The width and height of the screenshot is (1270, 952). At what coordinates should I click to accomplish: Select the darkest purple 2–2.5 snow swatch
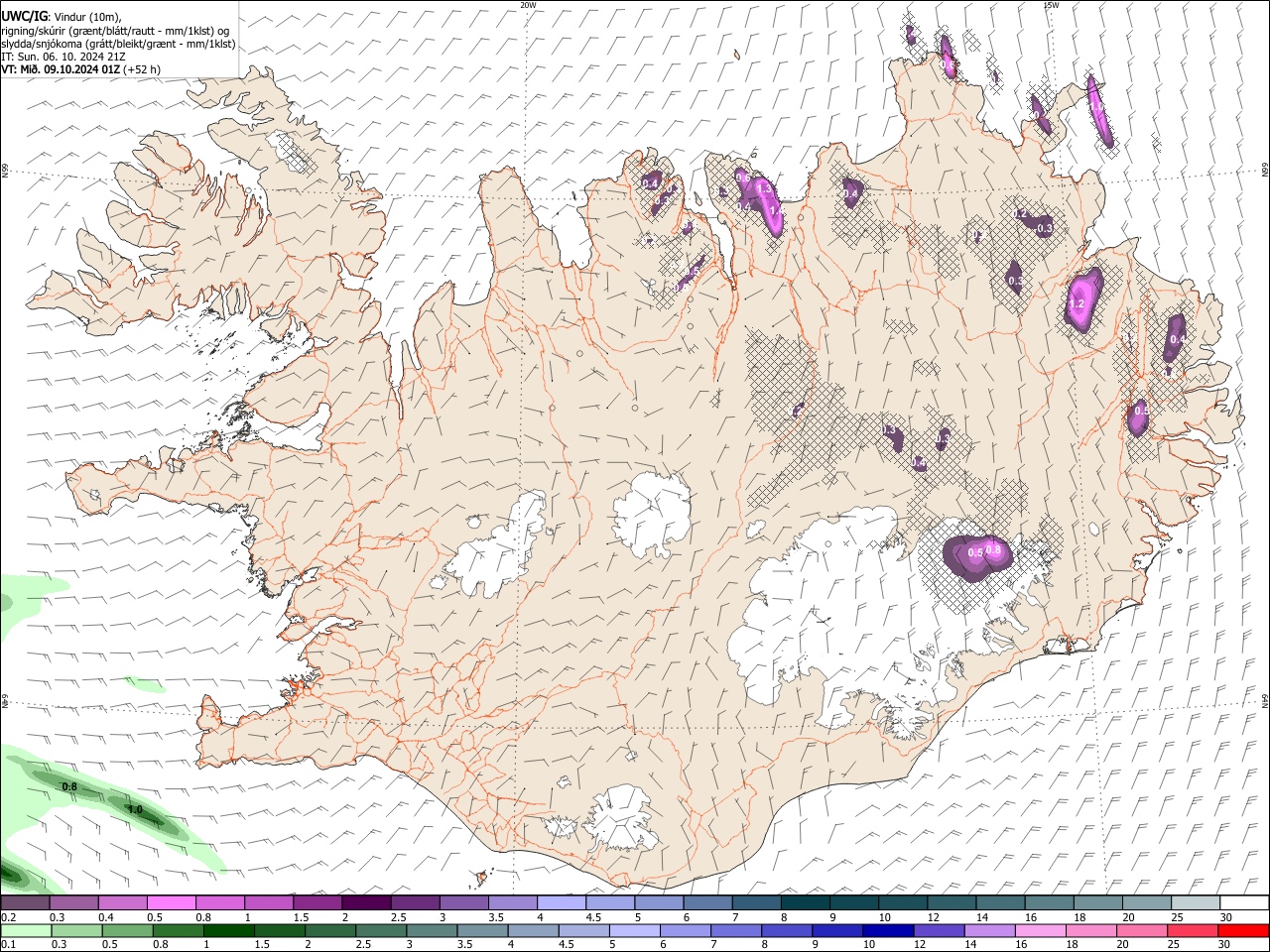[366, 903]
